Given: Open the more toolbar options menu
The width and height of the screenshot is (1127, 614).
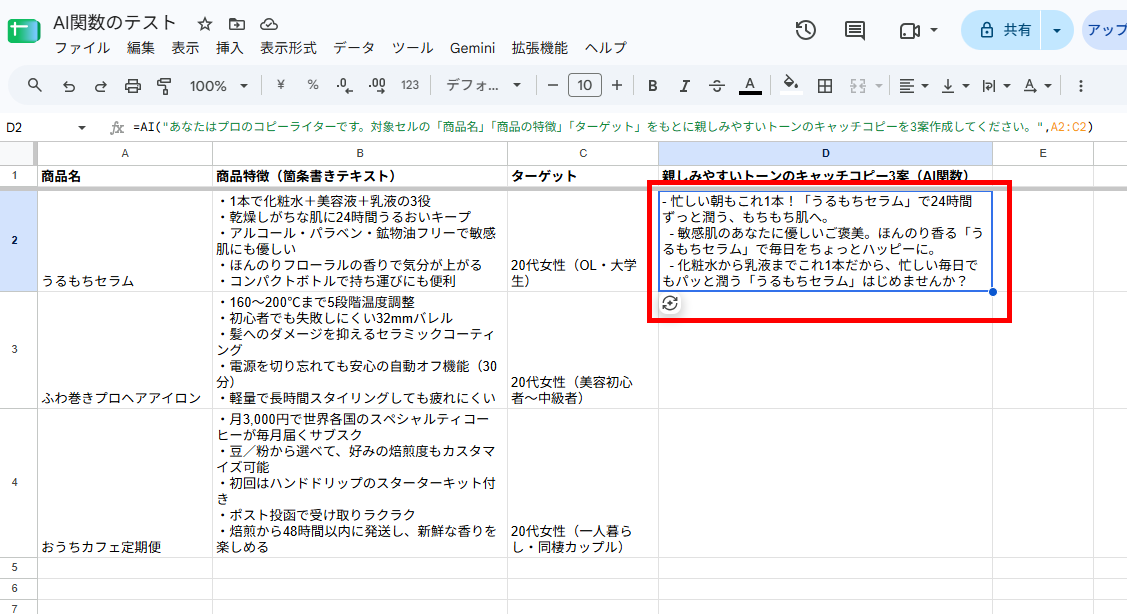Looking at the screenshot, I should [1080, 86].
